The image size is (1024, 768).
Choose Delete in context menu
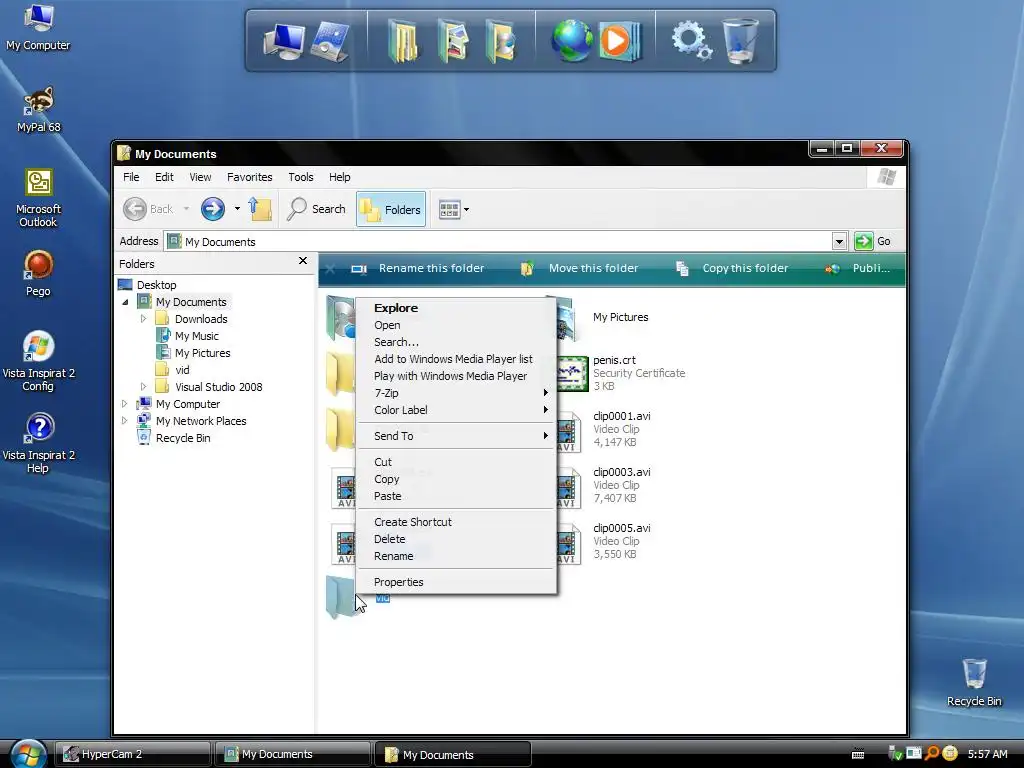(x=456, y=539)
